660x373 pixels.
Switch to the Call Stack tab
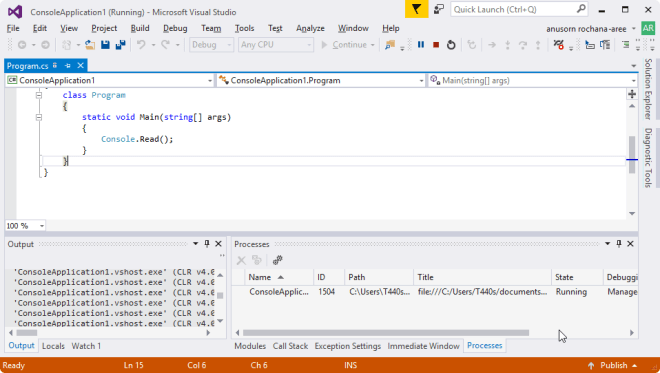point(290,346)
